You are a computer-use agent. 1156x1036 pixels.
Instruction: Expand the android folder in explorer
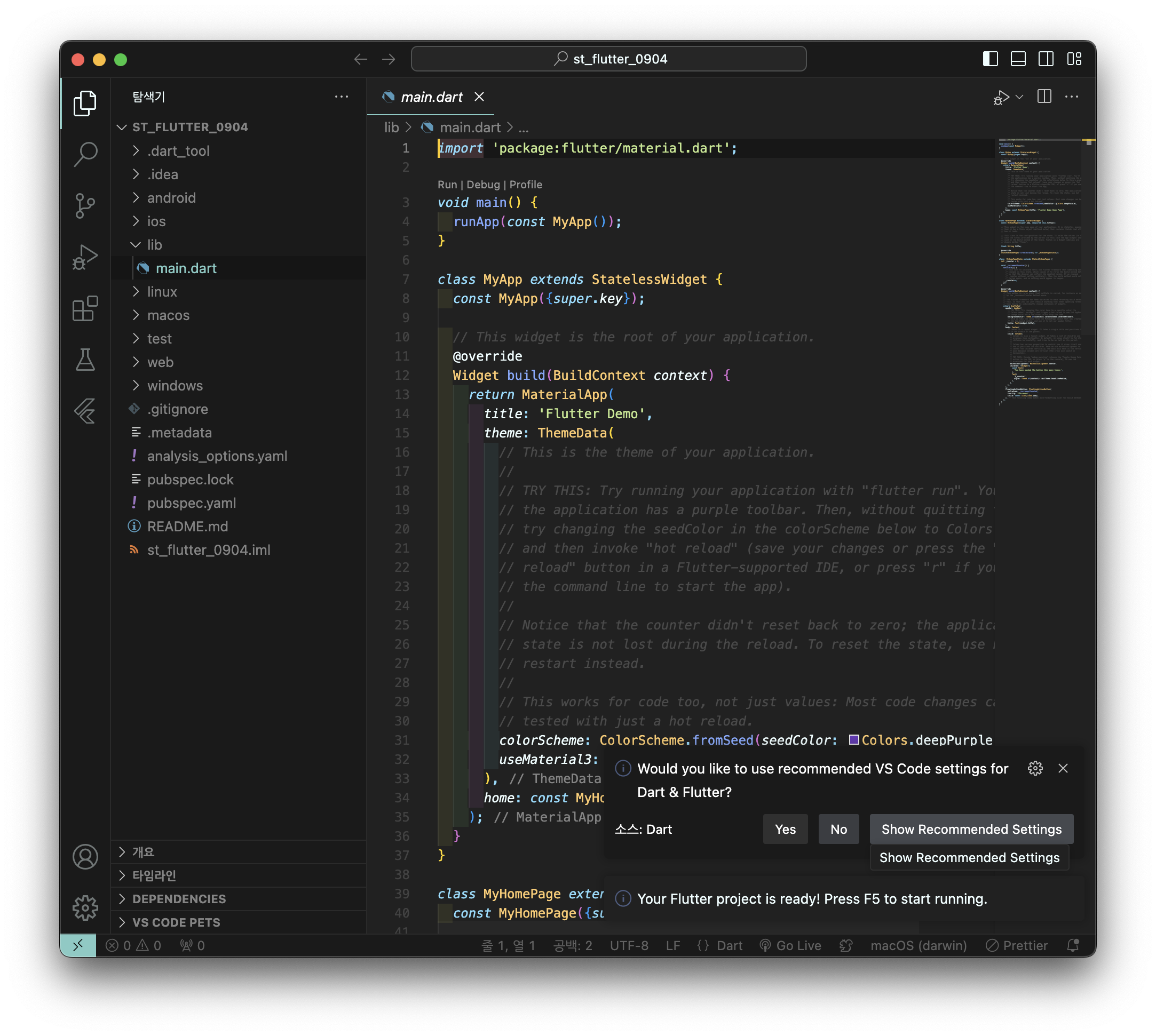coord(171,197)
